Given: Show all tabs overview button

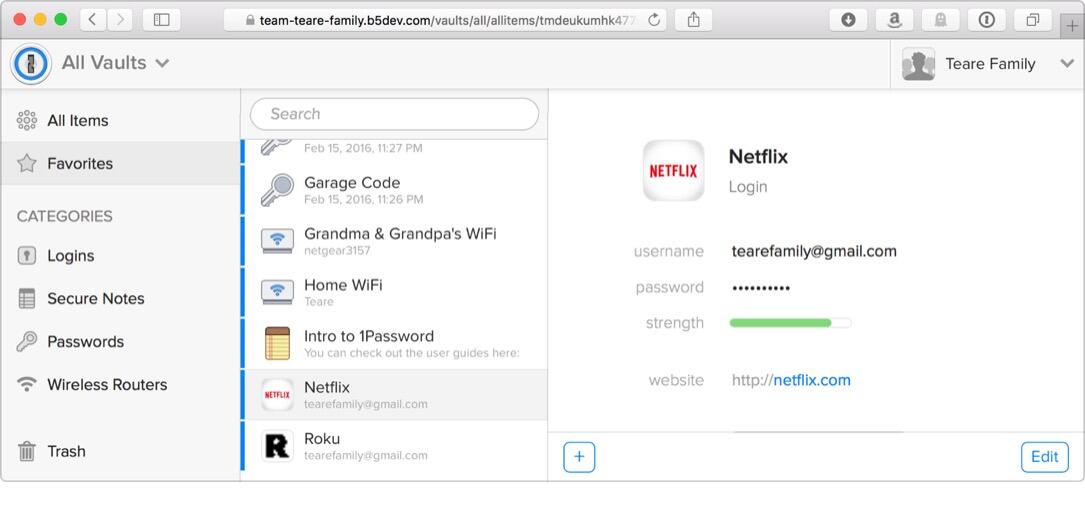Looking at the screenshot, I should [x=1032, y=20].
